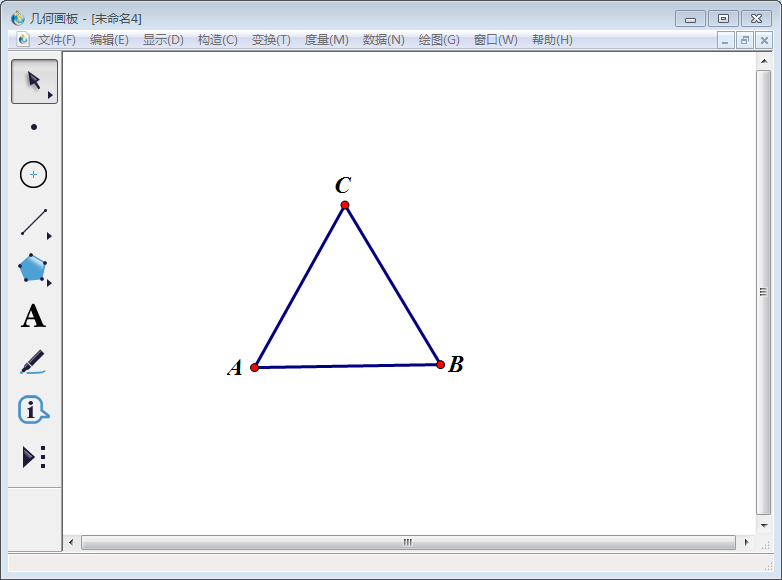Click the horizontal scrollbar thumb

pos(408,542)
